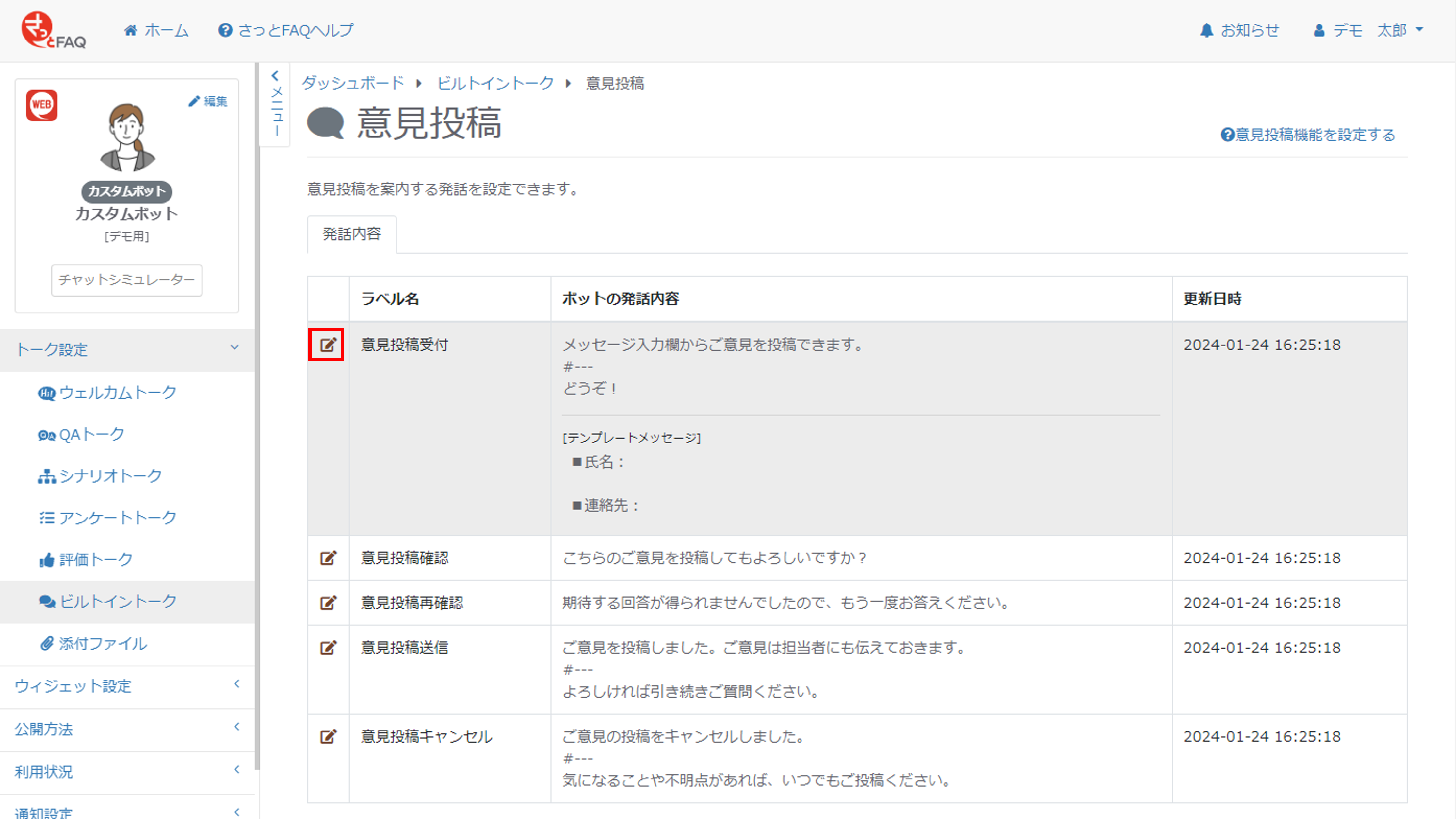The width and height of the screenshot is (1456, 819).
Task: Open シナリオトーク menu item
Action: (x=100, y=476)
